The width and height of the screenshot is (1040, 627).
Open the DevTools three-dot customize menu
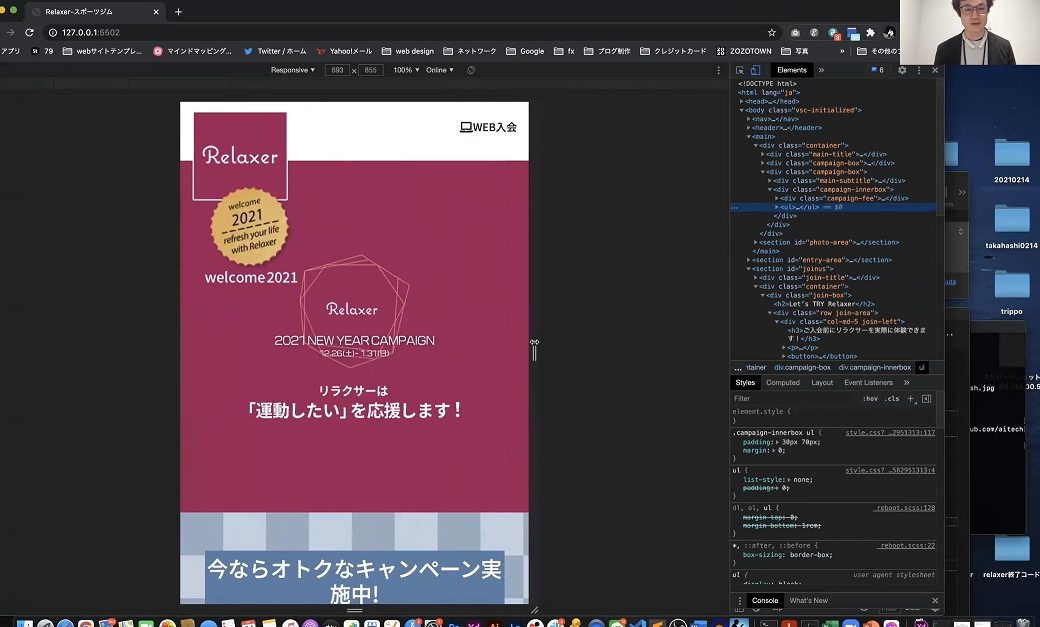coord(919,70)
